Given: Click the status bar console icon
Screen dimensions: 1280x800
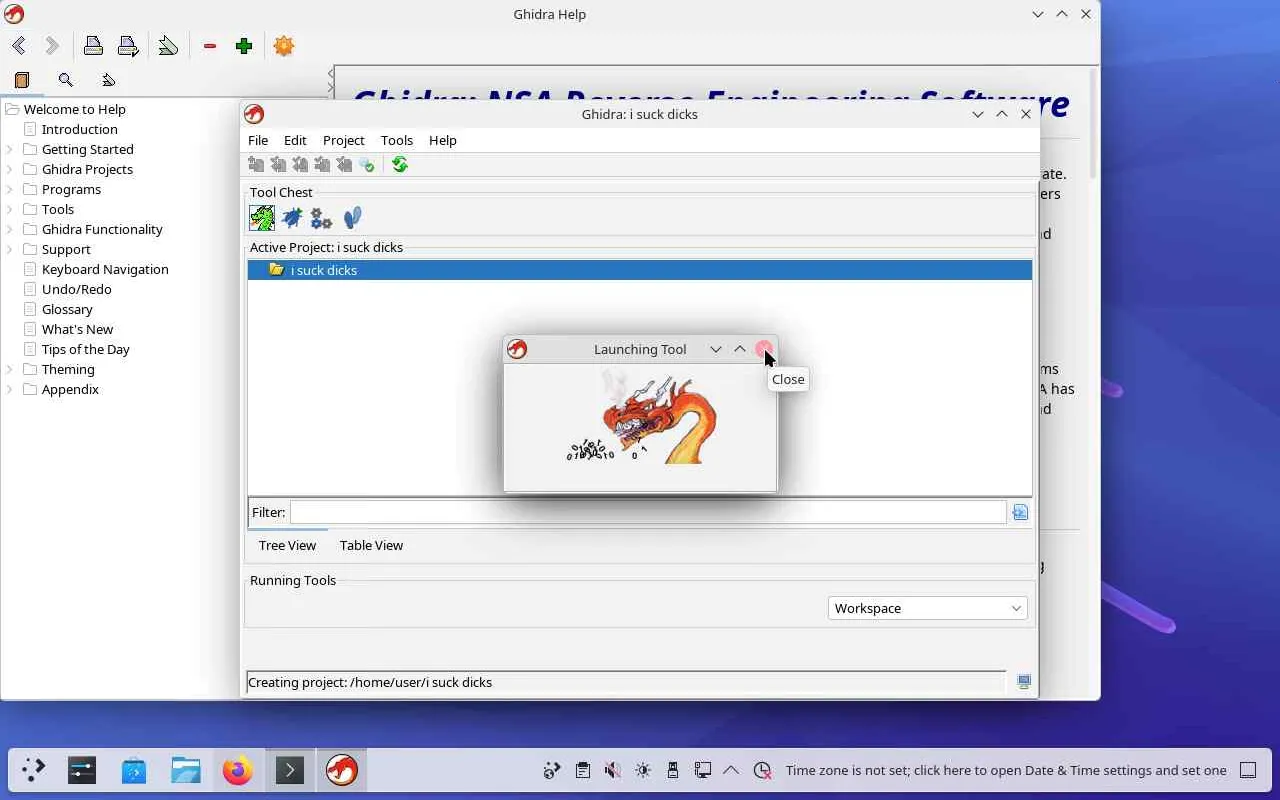Looking at the screenshot, I should pyautogui.click(x=1024, y=682).
